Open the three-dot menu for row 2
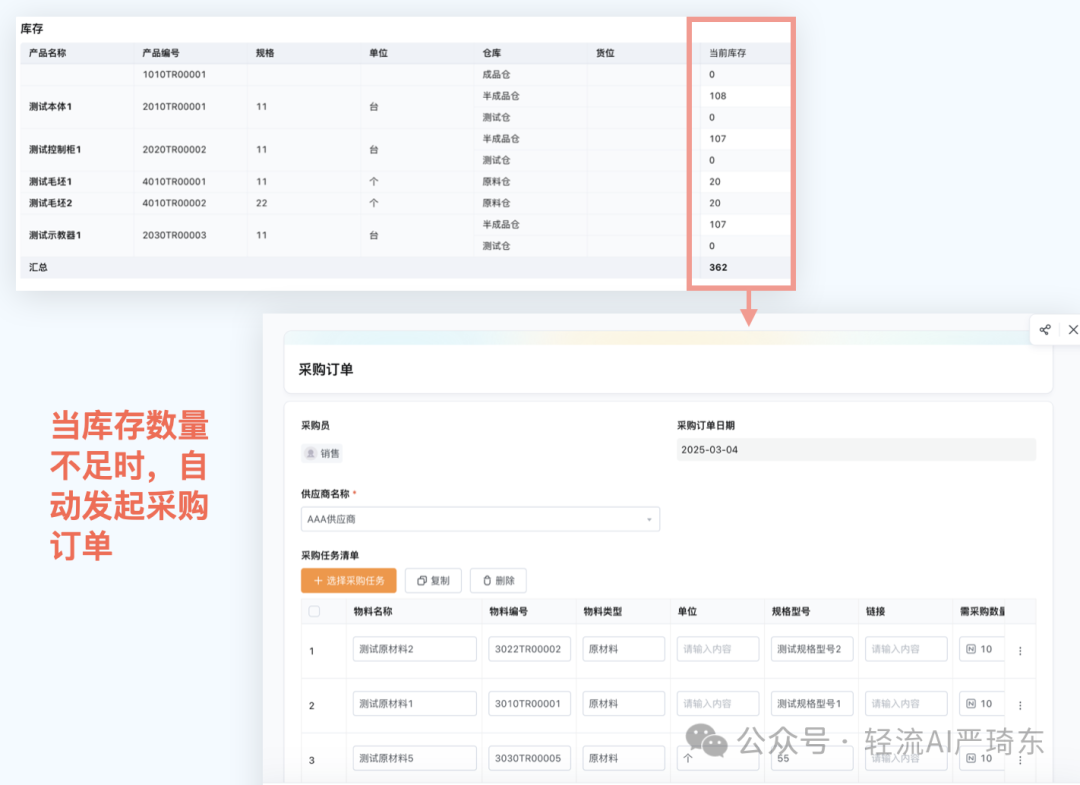 (1019, 703)
